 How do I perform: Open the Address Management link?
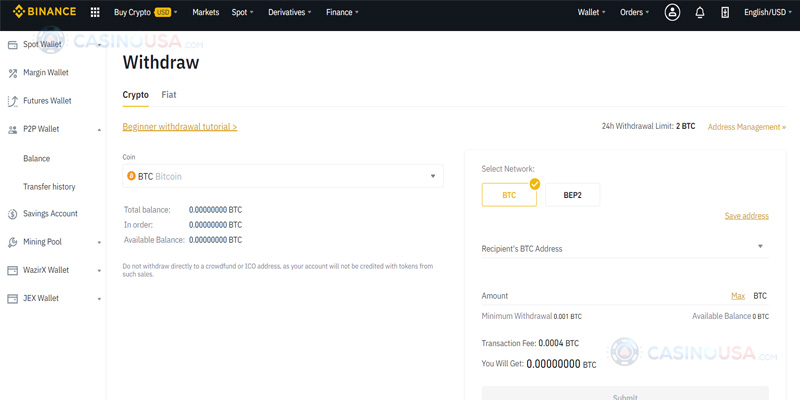[x=747, y=127]
